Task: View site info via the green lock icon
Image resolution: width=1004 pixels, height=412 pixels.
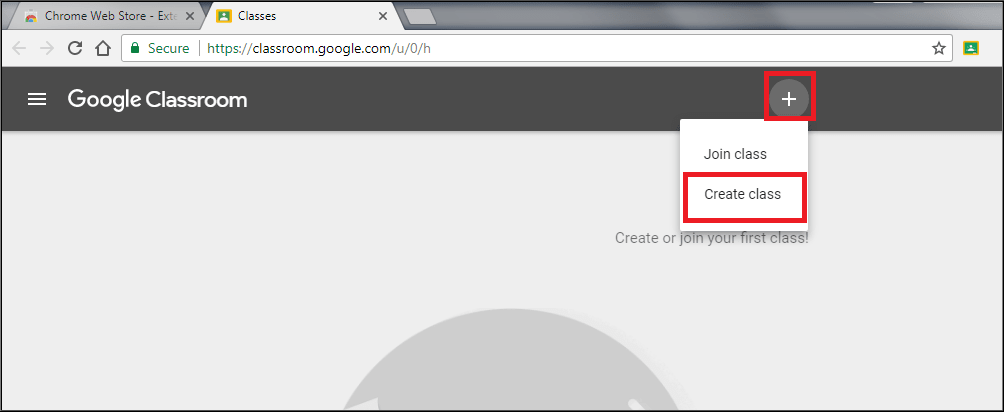Action: tap(134, 48)
